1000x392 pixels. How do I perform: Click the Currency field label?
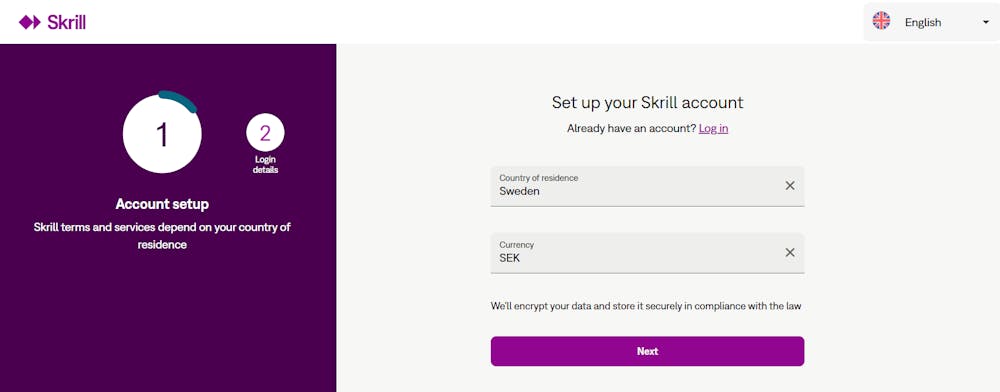pos(517,245)
